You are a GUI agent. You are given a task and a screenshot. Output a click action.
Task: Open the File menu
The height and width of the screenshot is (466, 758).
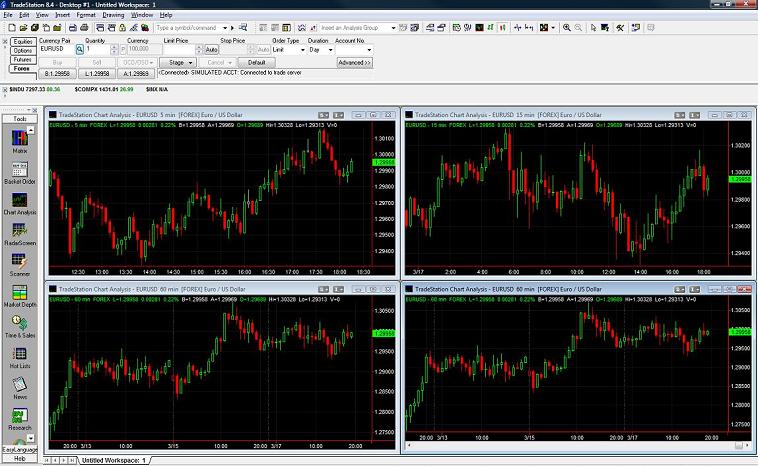coord(8,15)
